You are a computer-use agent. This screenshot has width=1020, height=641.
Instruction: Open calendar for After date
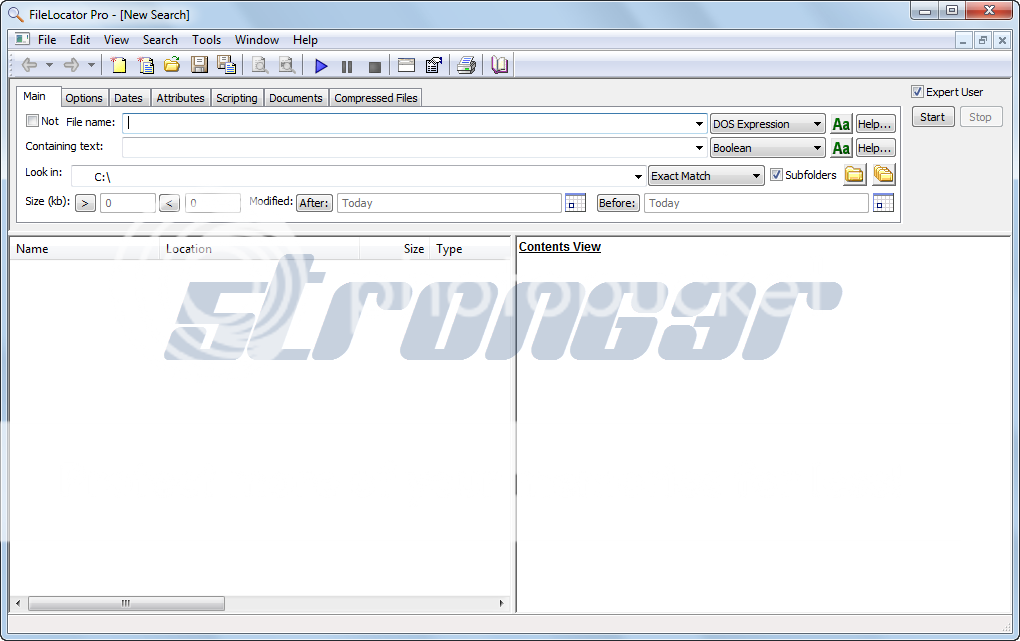(575, 203)
